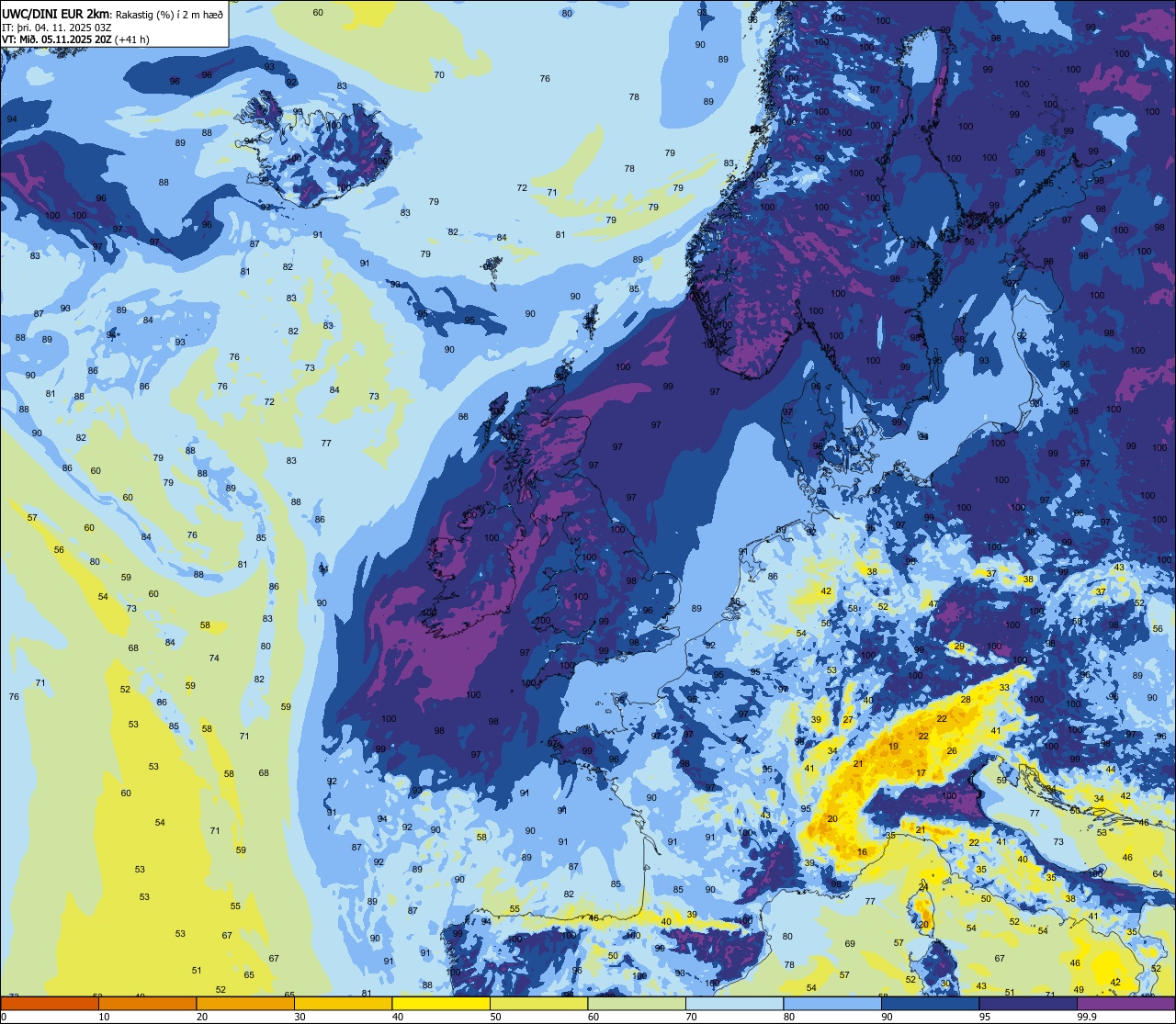Screen dimensions: 1176x1024
Task: Select the dark orange 0–10 legend segment
Action: (x=49, y=1004)
